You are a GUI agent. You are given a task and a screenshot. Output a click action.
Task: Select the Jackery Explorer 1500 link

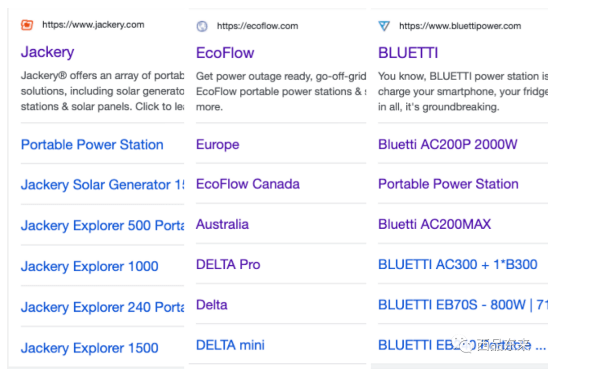point(89,348)
